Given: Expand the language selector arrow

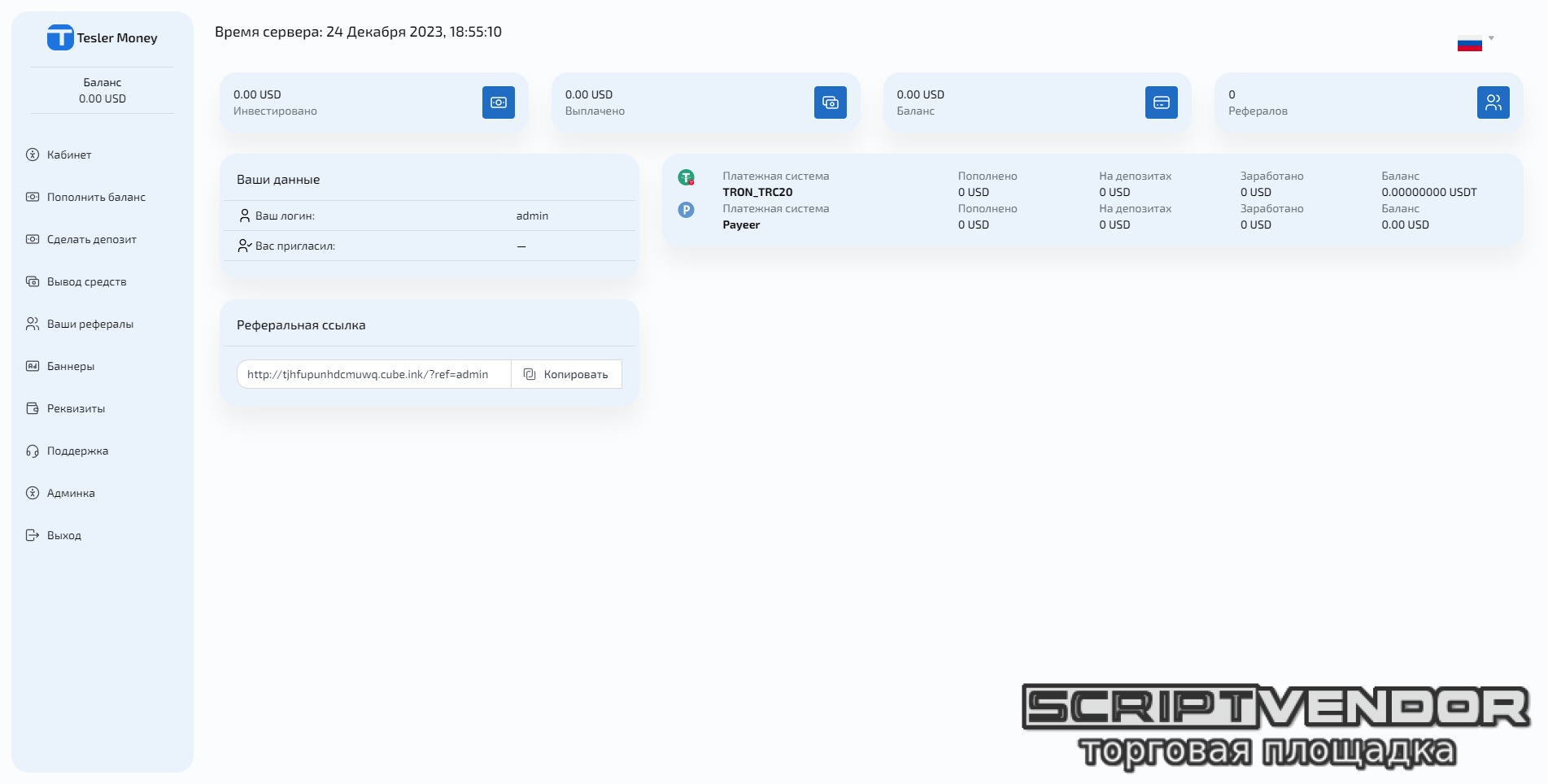Looking at the screenshot, I should point(1491,38).
